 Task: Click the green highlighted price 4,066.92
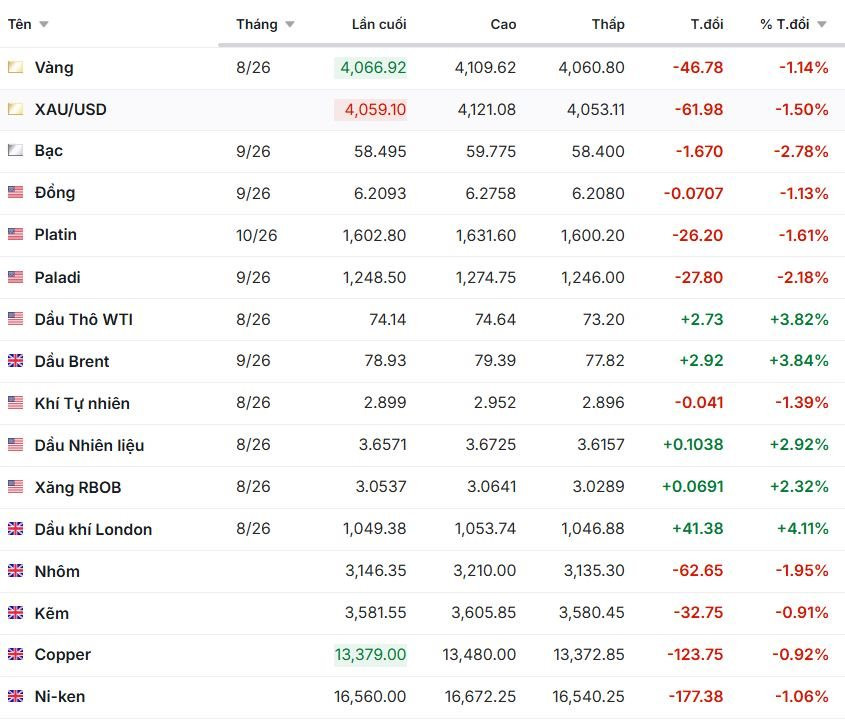point(371,68)
